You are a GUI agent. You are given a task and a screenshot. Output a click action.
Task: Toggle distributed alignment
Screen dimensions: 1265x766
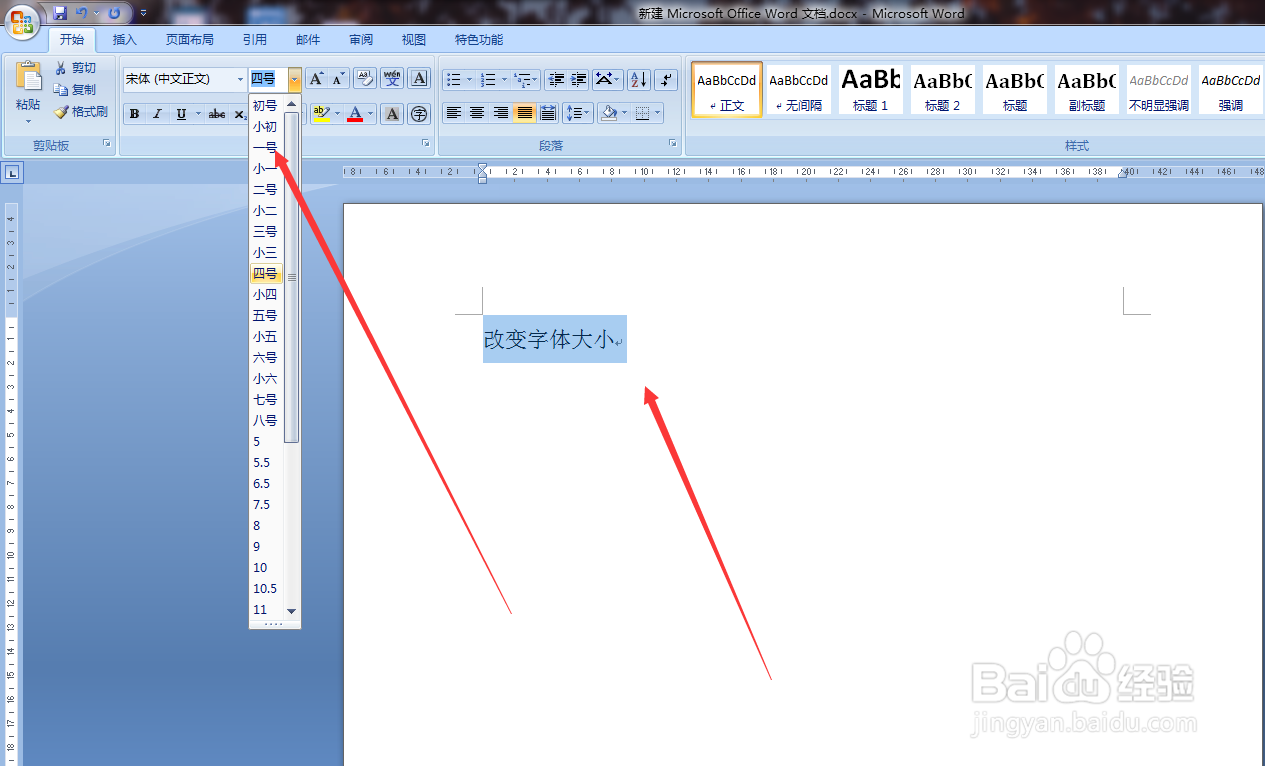coord(547,113)
